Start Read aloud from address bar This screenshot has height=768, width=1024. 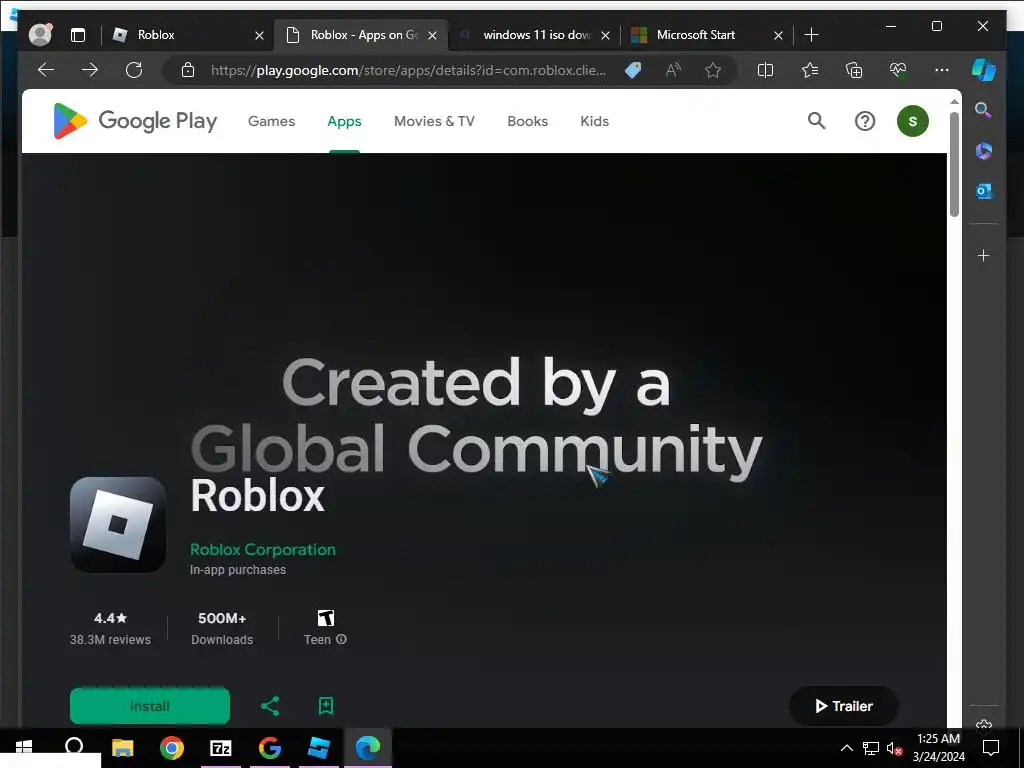pyautogui.click(x=673, y=70)
